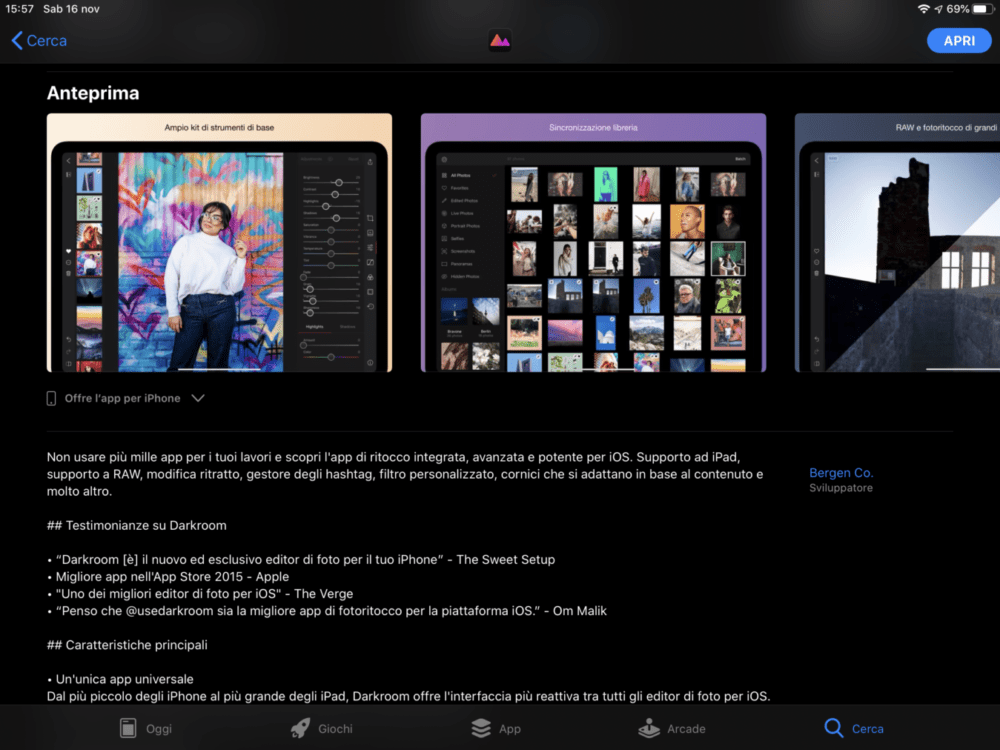Switch to the Giochi tab
1000x750 pixels.
pyautogui.click(x=321, y=728)
